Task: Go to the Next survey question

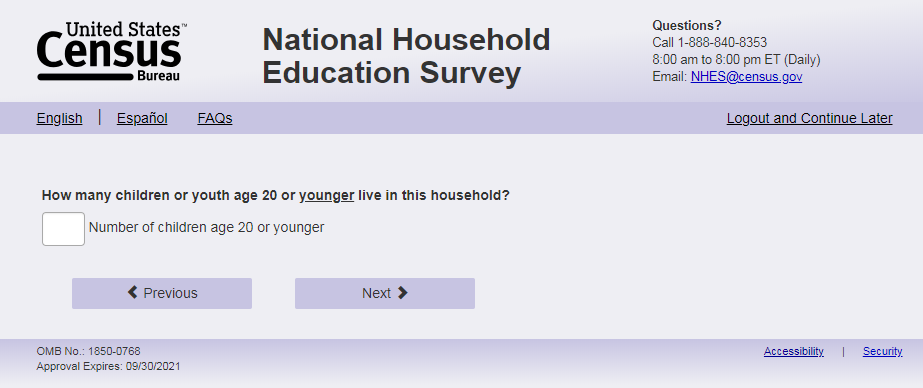Action: 384,293
